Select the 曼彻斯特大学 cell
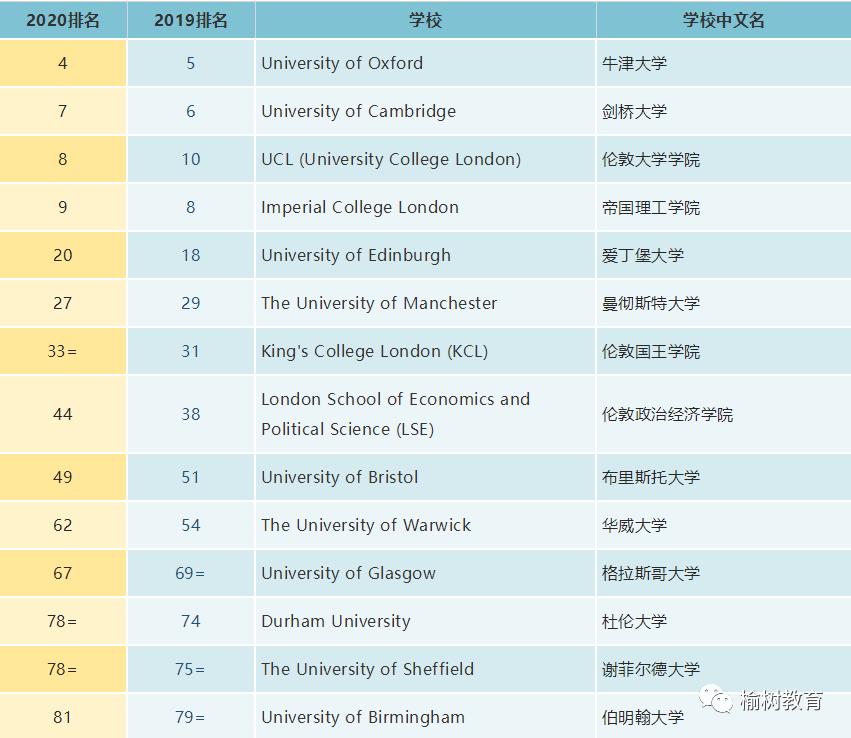 coord(723,303)
